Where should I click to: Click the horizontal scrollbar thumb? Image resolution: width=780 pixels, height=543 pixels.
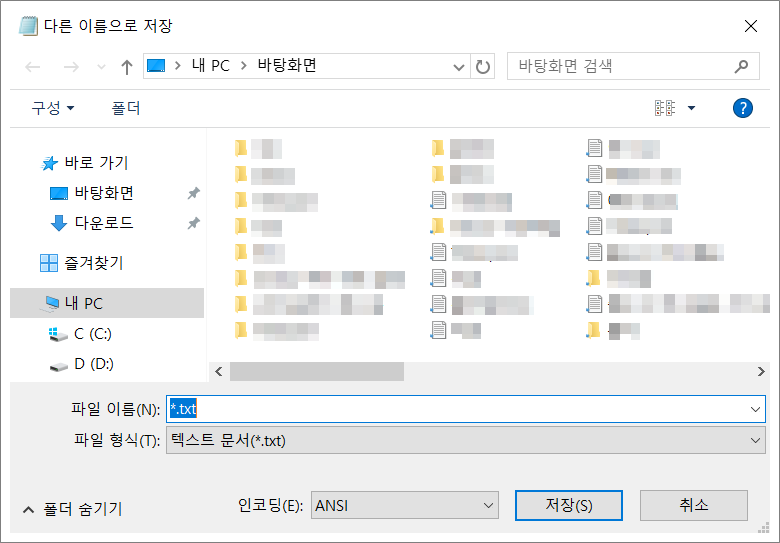point(317,371)
